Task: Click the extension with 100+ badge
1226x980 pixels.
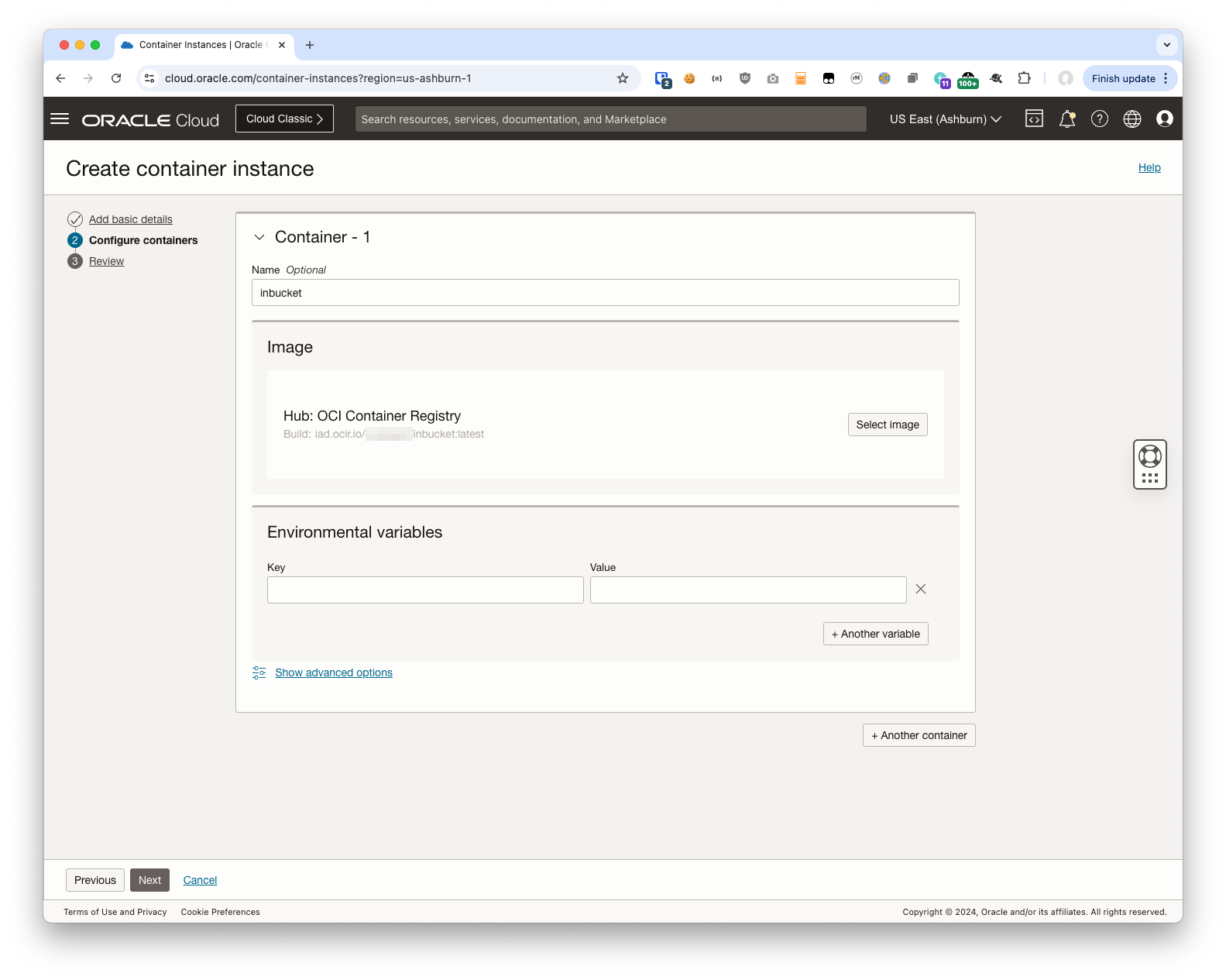Action: 968,79
